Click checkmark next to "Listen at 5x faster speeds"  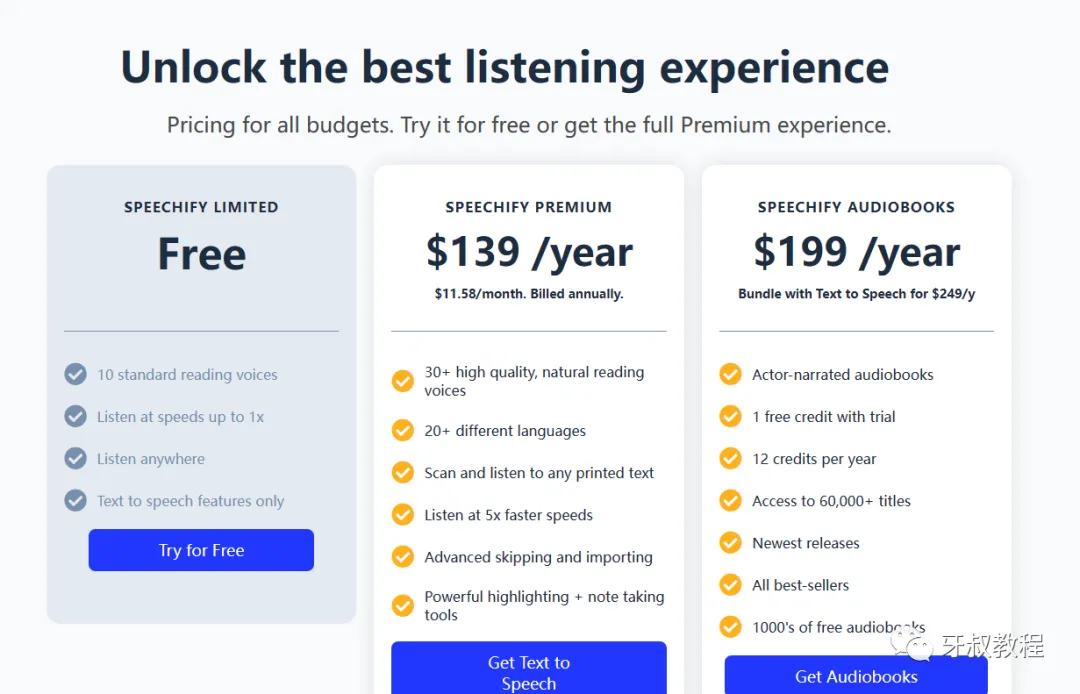click(x=403, y=514)
